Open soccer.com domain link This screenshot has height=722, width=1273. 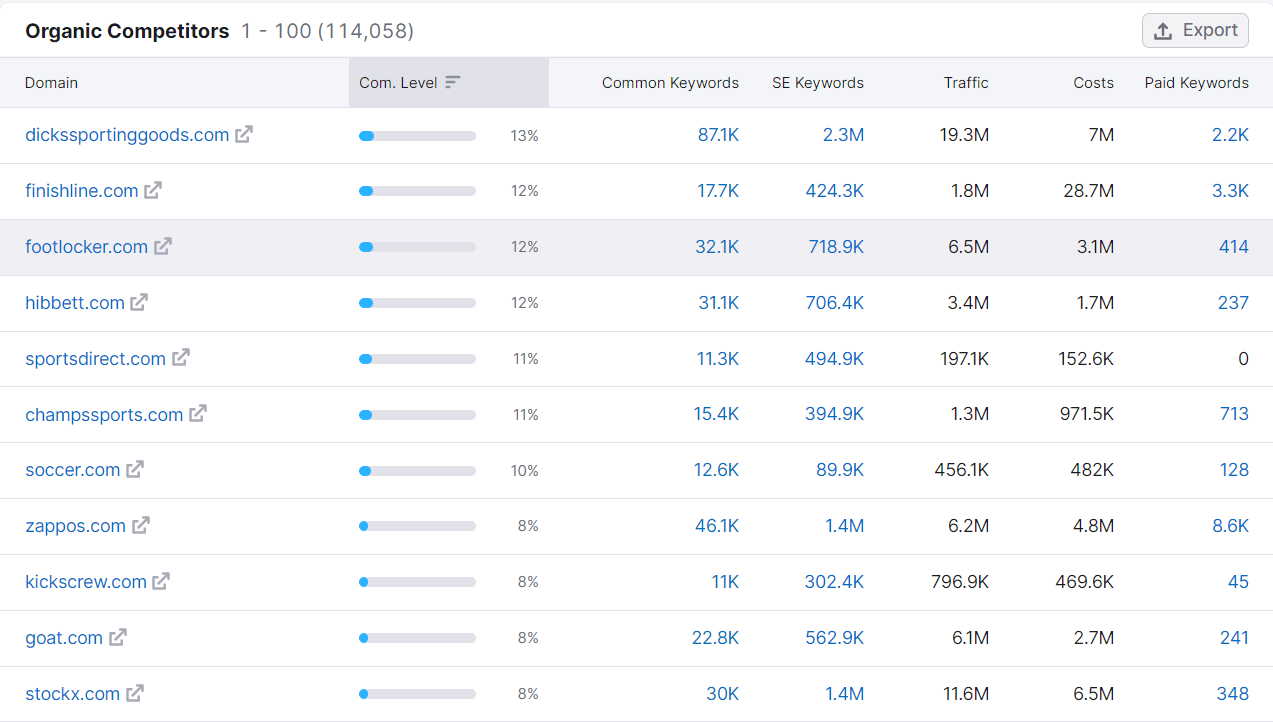click(73, 469)
